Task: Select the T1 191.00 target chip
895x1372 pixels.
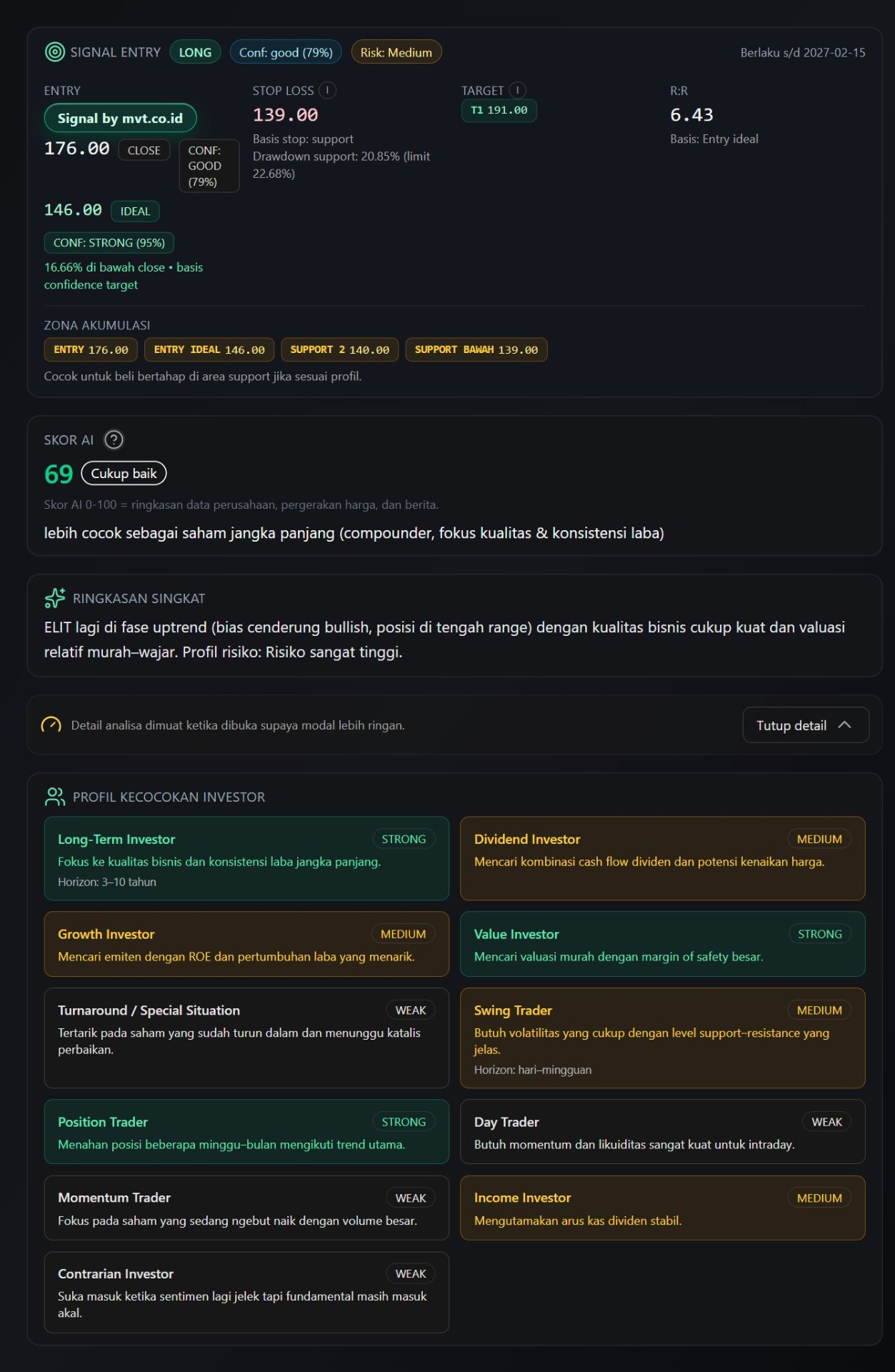Action: click(499, 110)
